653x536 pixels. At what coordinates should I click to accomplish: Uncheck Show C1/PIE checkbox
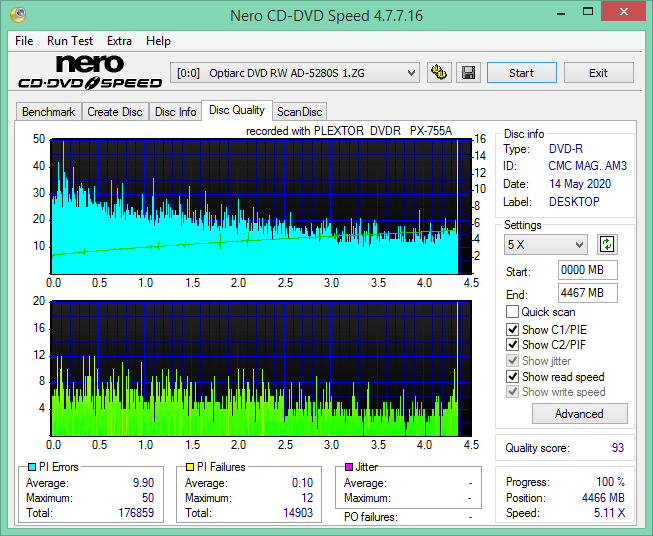pos(512,329)
